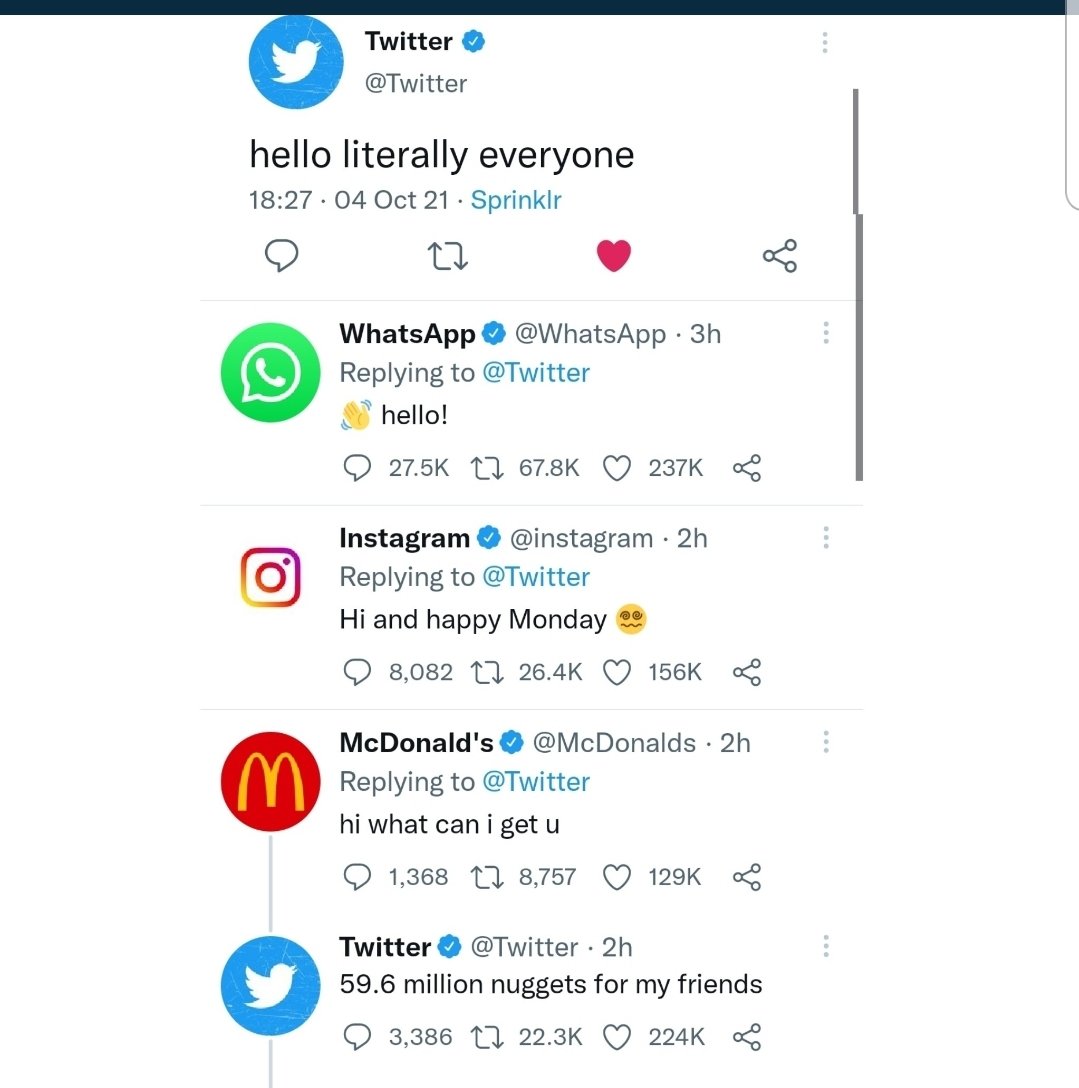Share Instagram's 'happy Monday' reply
1079x1088 pixels.
(747, 672)
